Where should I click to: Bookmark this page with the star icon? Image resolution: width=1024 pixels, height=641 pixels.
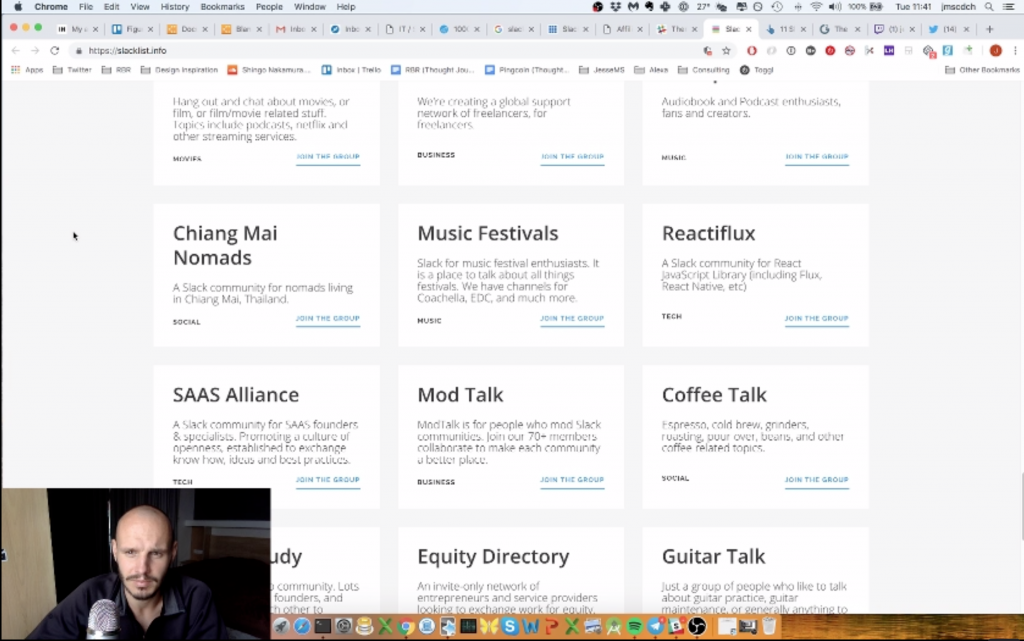[726, 50]
